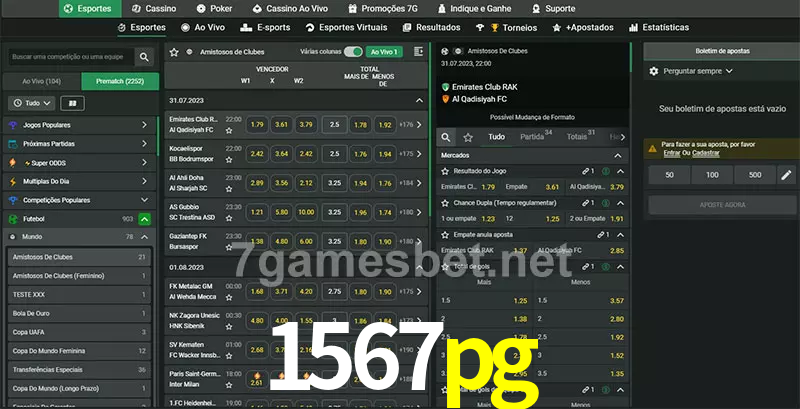Toggle the Várias colunas switch
Screen dimensions: 800x409
pos(353,52)
